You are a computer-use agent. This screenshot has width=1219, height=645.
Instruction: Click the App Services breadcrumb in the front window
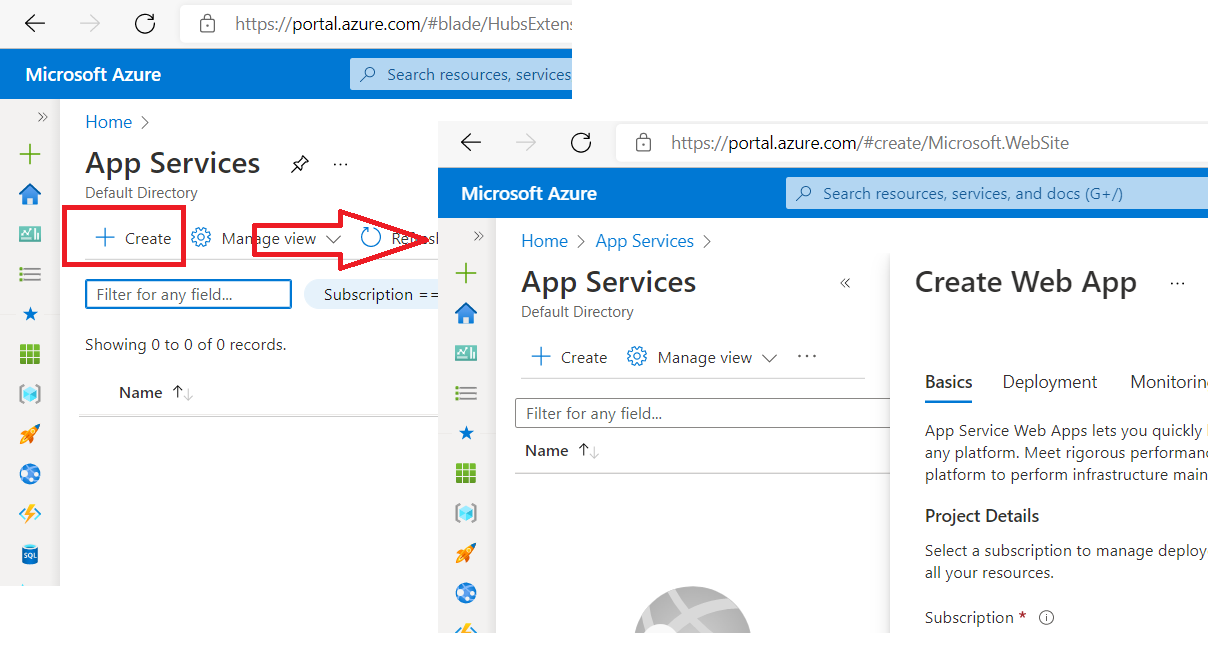(645, 241)
